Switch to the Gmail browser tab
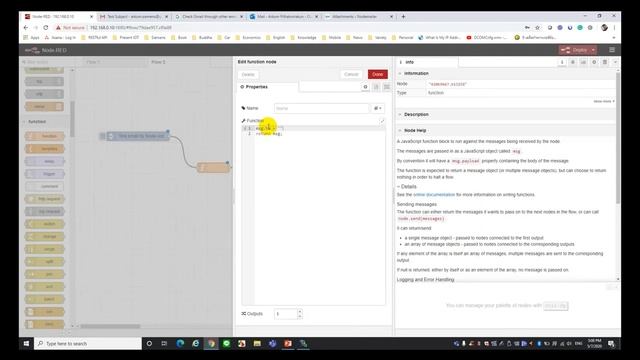The width and height of the screenshot is (640, 360). 134,17
